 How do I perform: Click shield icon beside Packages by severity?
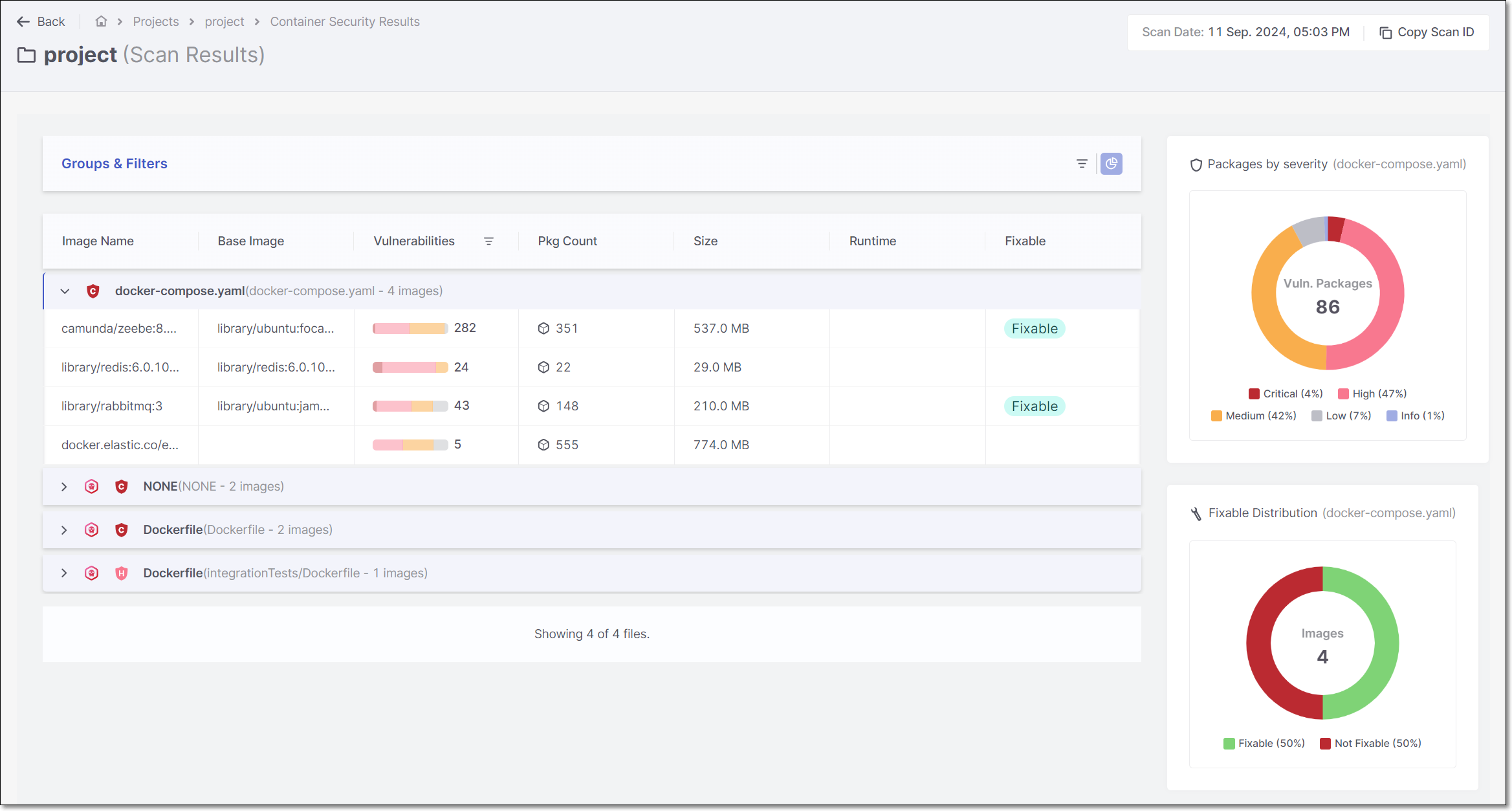point(1196,165)
